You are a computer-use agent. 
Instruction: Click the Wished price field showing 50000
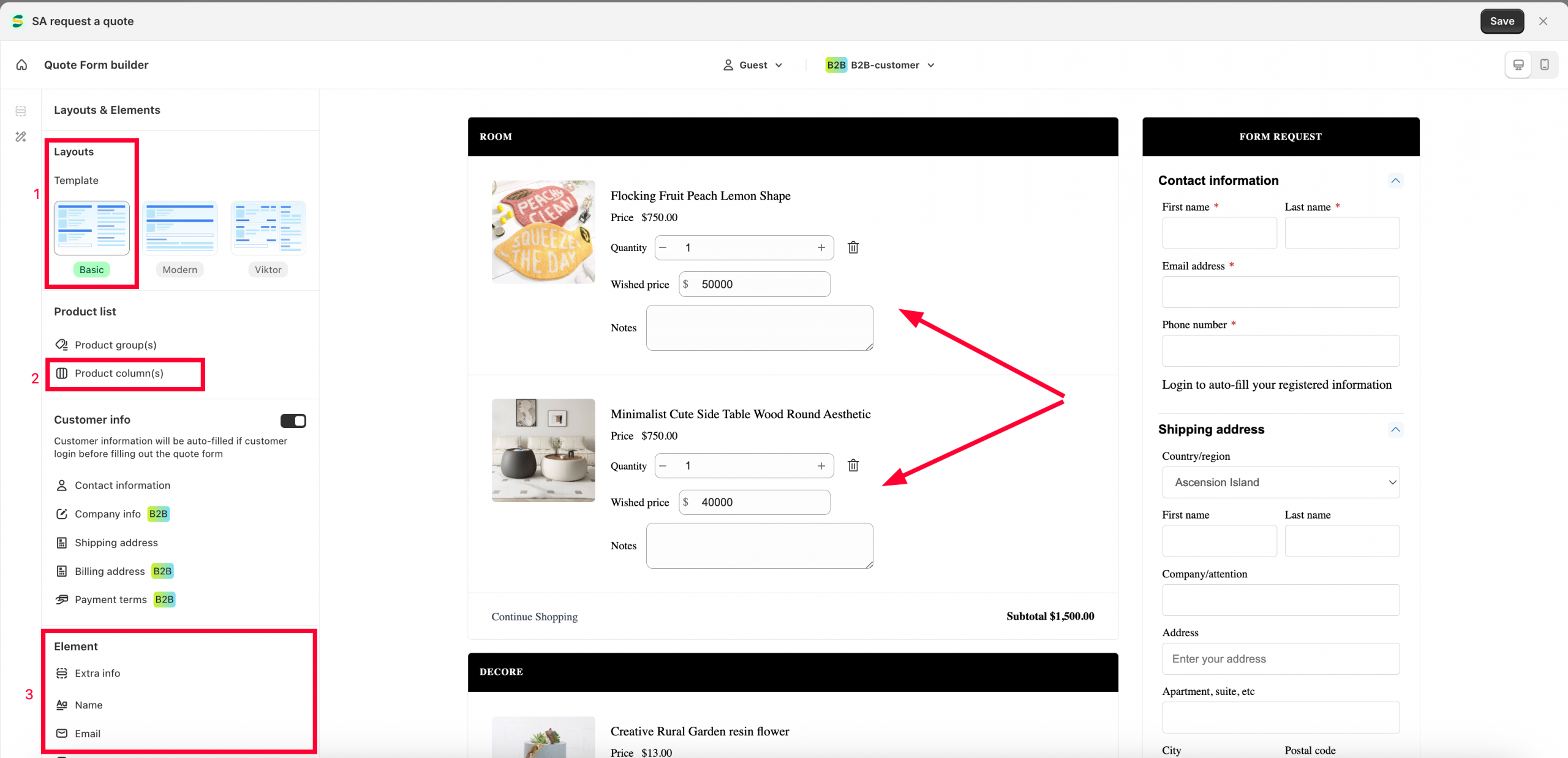tap(755, 284)
